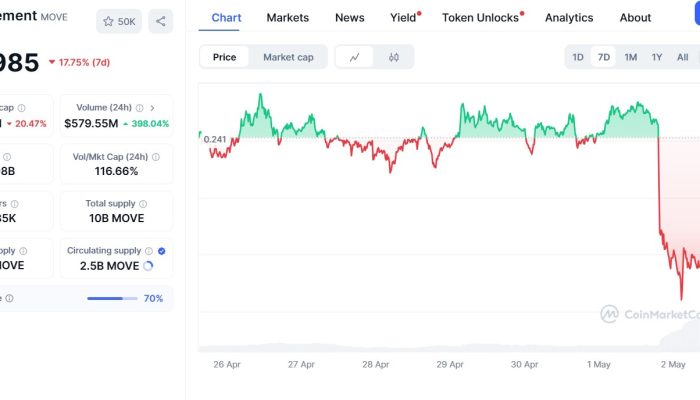Screen dimensions: 700x400
Task: Select the 1D time range
Action: coord(578,57)
